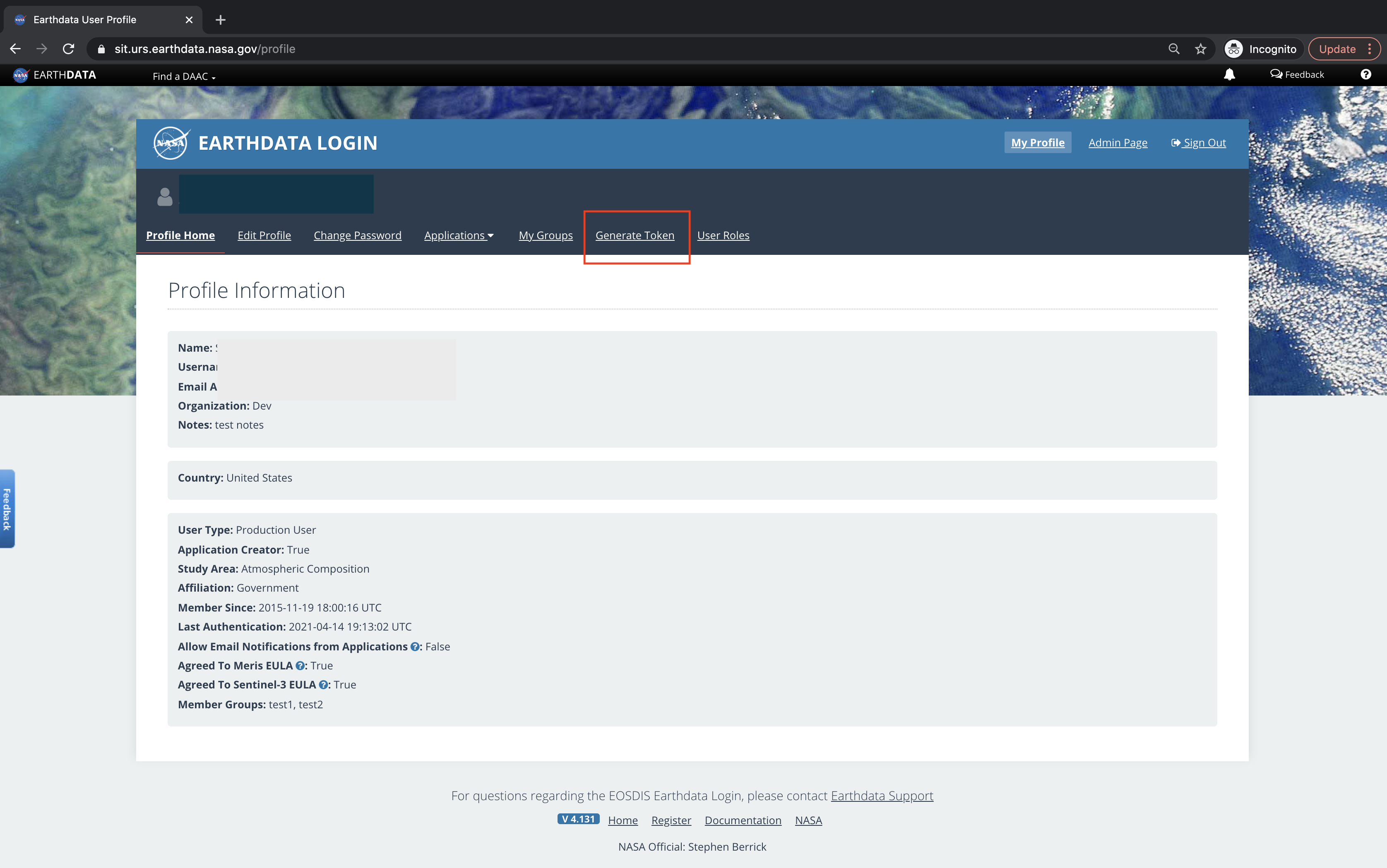Click NASA Official: Stephen Berrick text
Screen dimensions: 1387x868
click(x=692, y=847)
